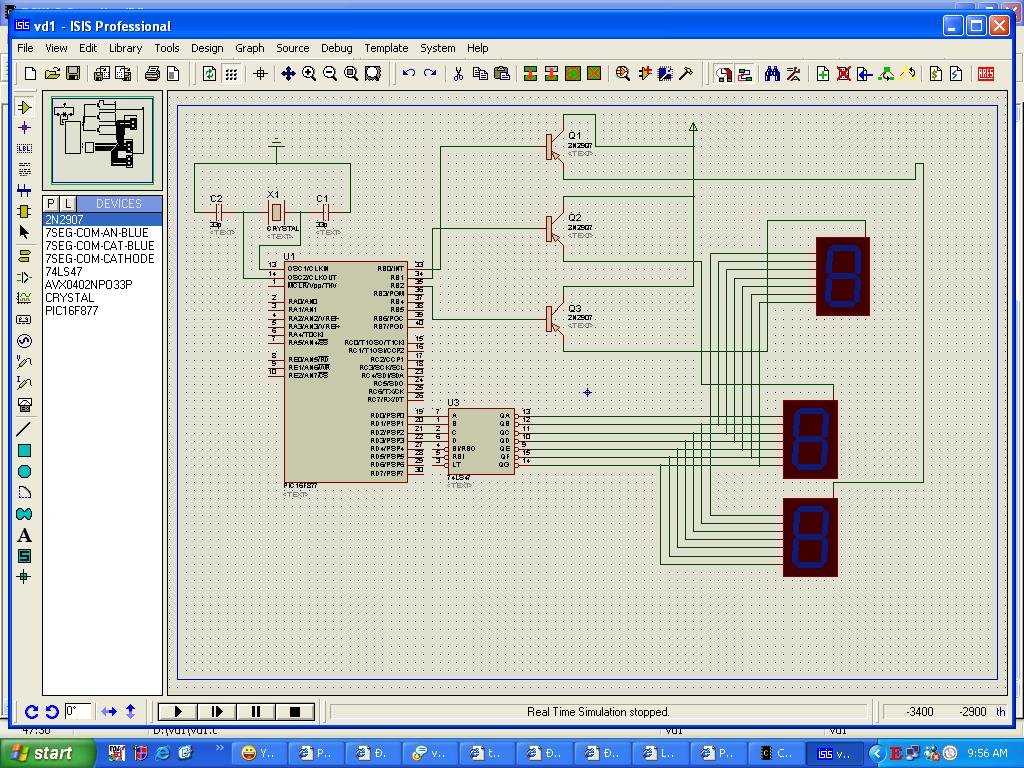Click the ARES netlist transfer icon
The image size is (1024, 768).
point(986,74)
